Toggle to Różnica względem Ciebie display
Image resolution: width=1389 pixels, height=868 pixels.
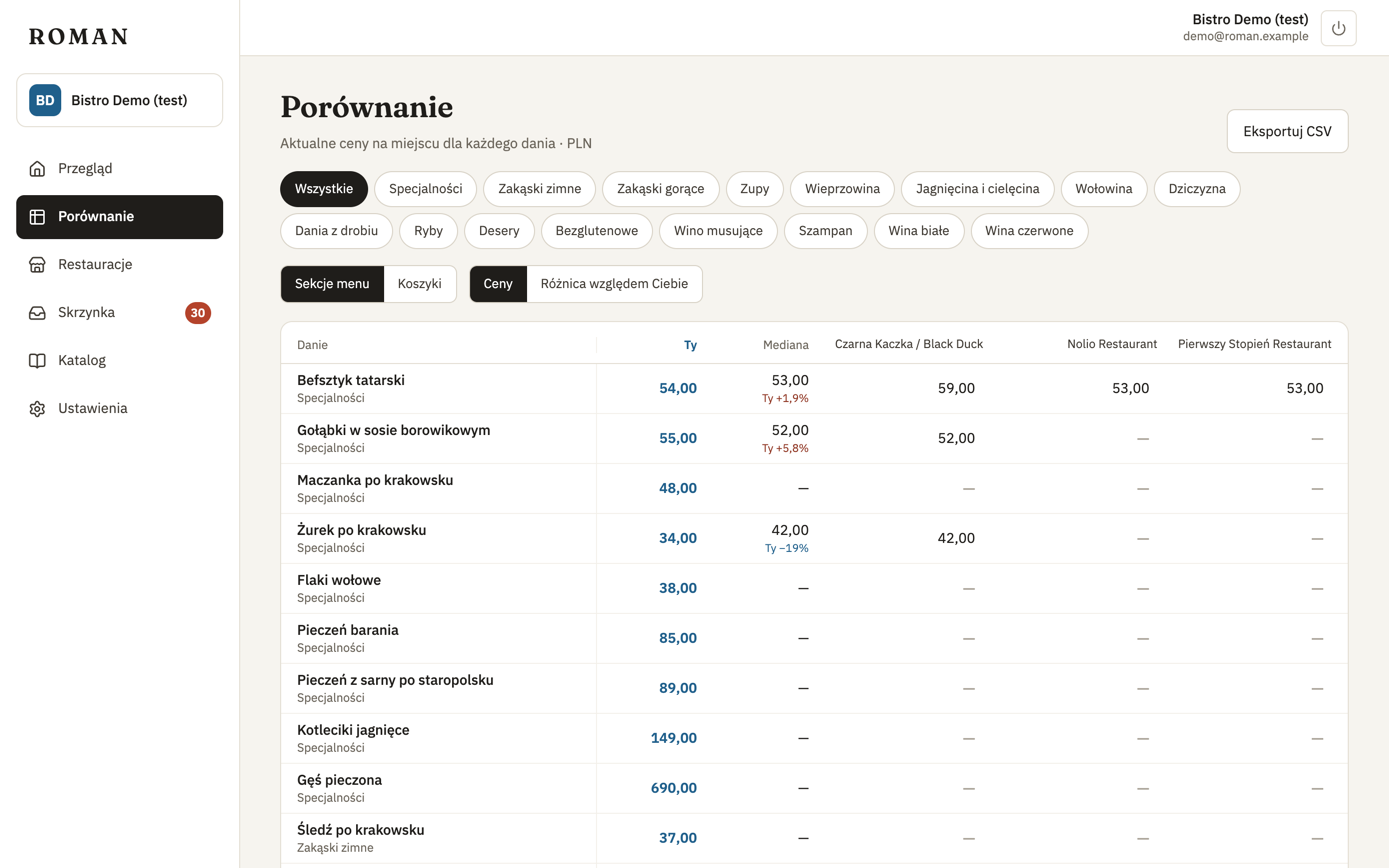(614, 284)
